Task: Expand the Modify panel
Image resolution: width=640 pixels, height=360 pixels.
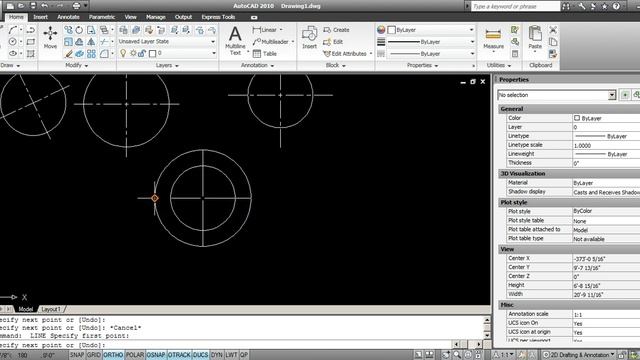Action: pyautogui.click(x=76, y=65)
